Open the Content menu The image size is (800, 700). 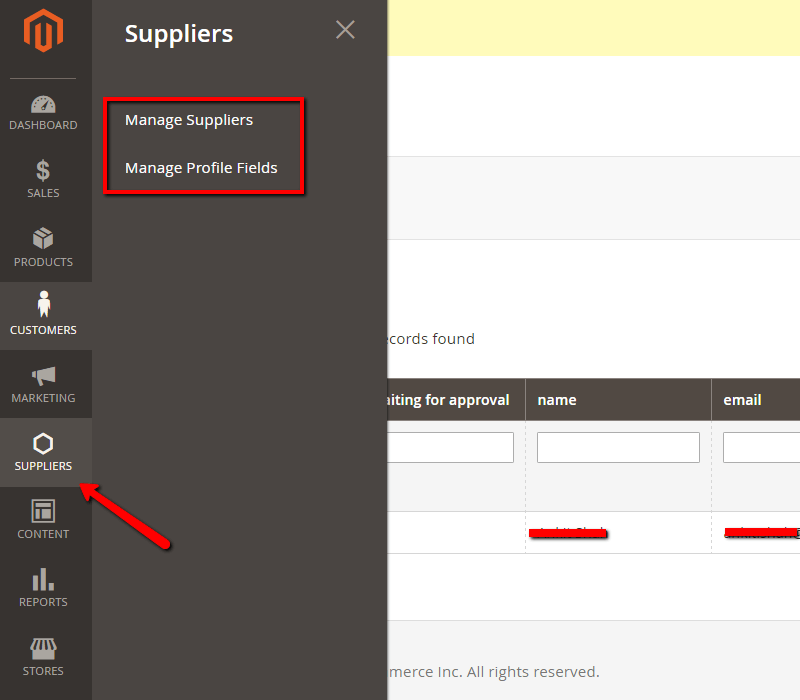(x=43, y=520)
